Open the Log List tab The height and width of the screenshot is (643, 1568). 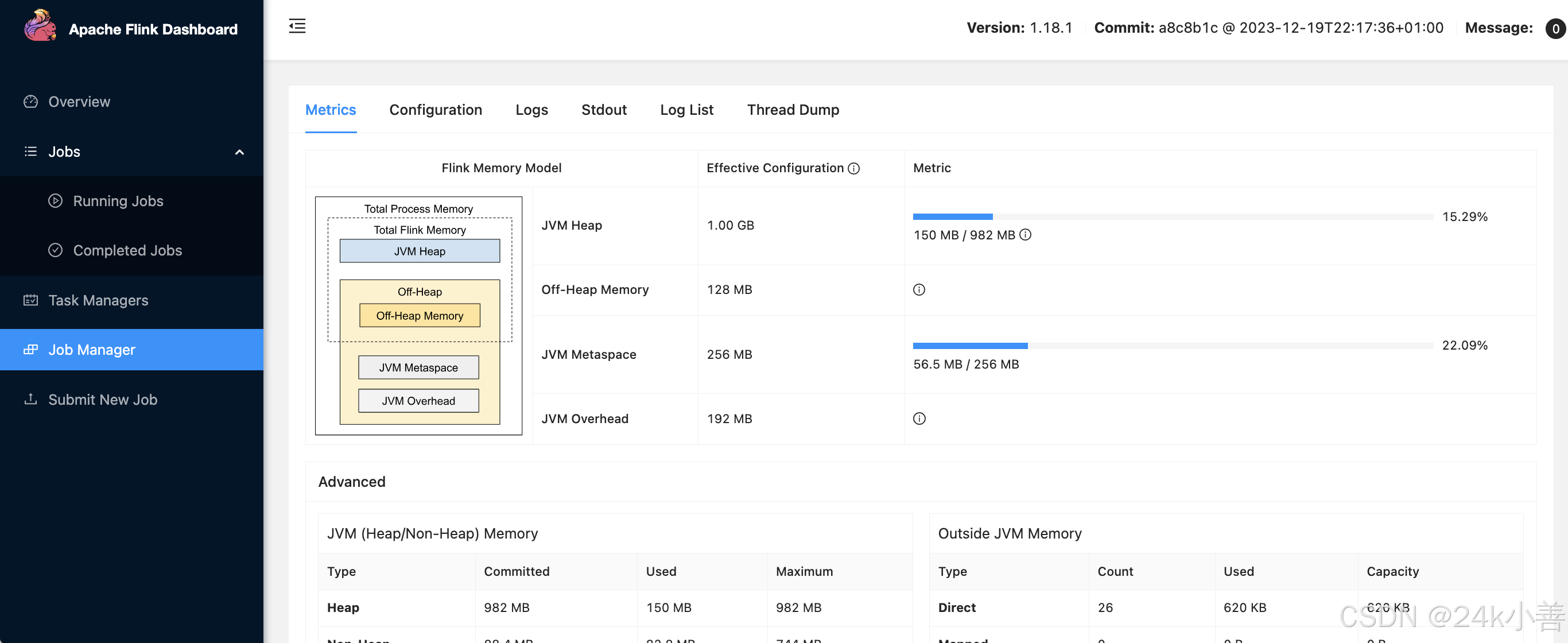pos(686,110)
